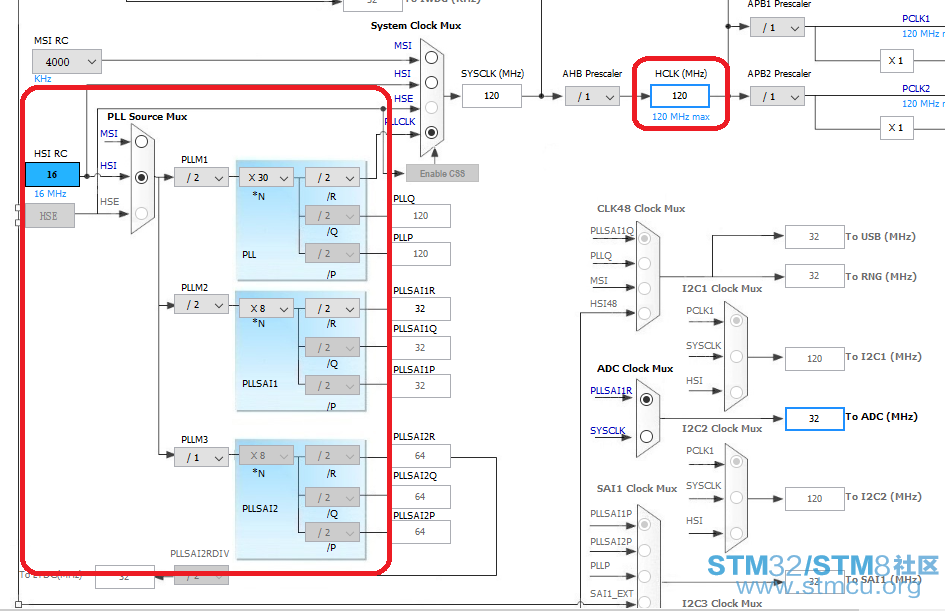
Task: Click the SYSCLK (MHz) value field
Action: [x=492, y=96]
